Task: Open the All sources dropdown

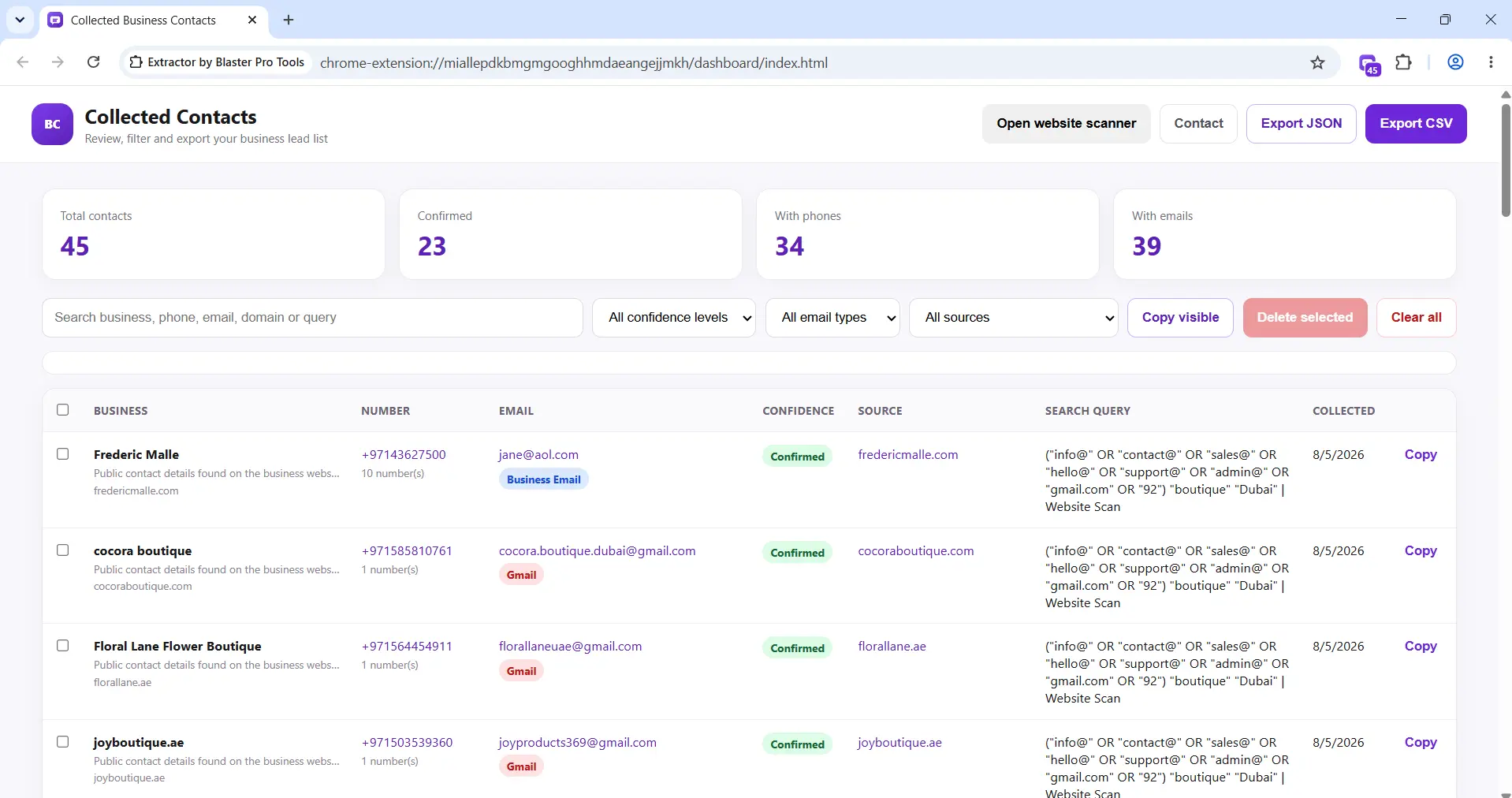Action: pos(1014,318)
